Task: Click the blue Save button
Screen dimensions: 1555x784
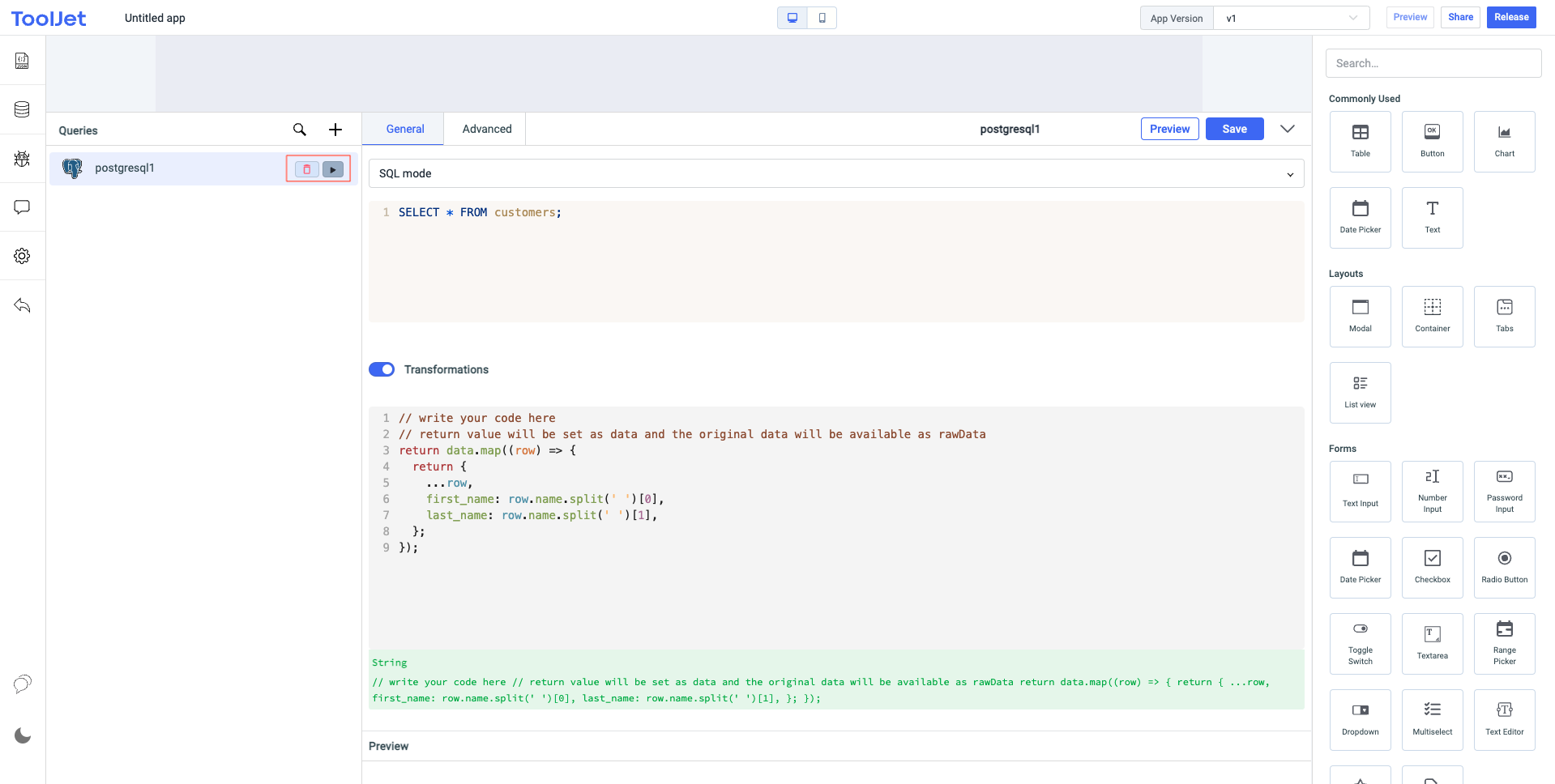Action: (1234, 129)
